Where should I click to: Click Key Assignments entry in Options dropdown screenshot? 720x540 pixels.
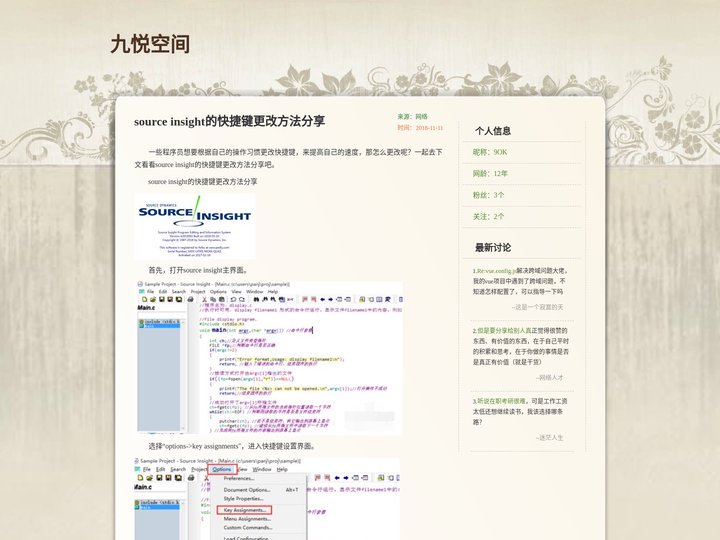(244, 510)
